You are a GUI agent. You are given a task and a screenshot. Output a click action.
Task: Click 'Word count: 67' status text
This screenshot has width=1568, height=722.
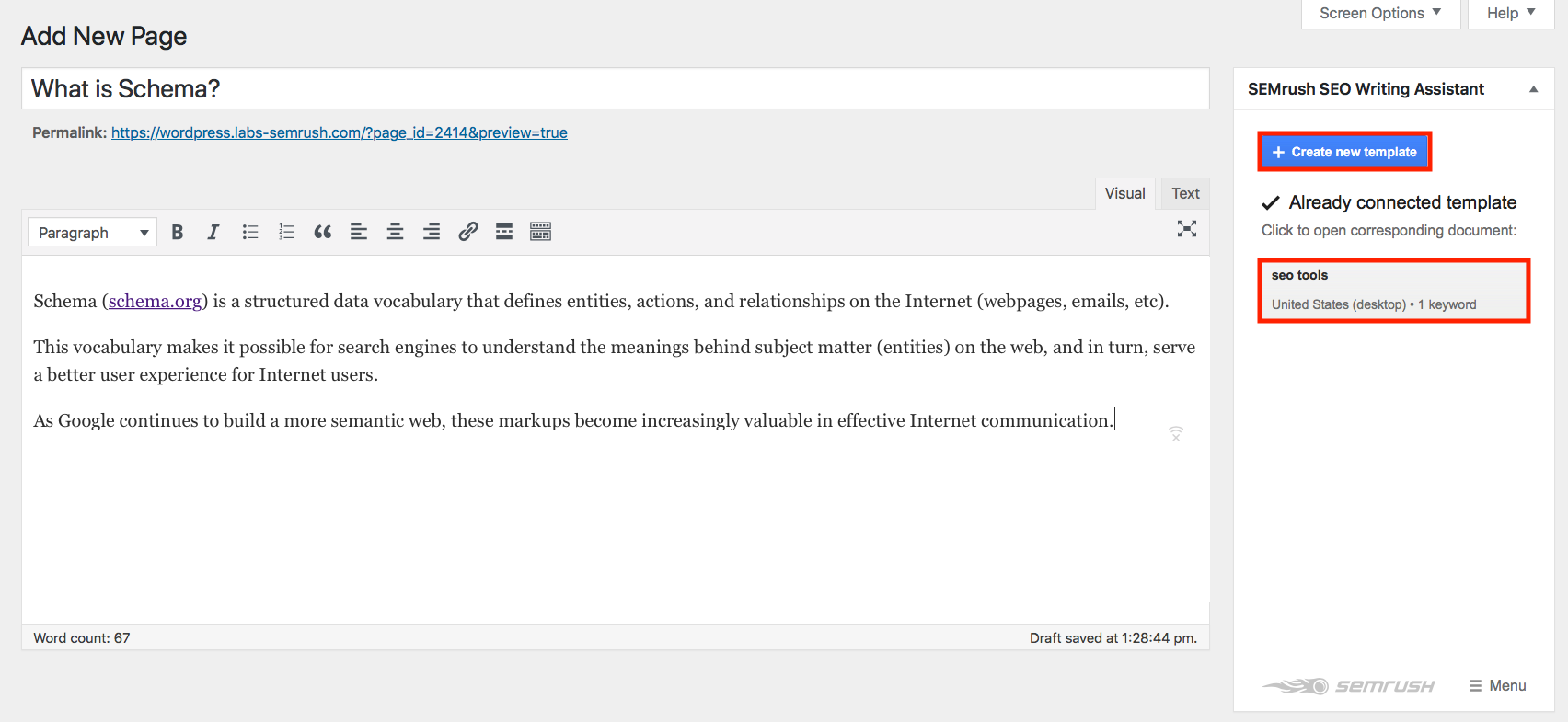pyautogui.click(x=82, y=638)
